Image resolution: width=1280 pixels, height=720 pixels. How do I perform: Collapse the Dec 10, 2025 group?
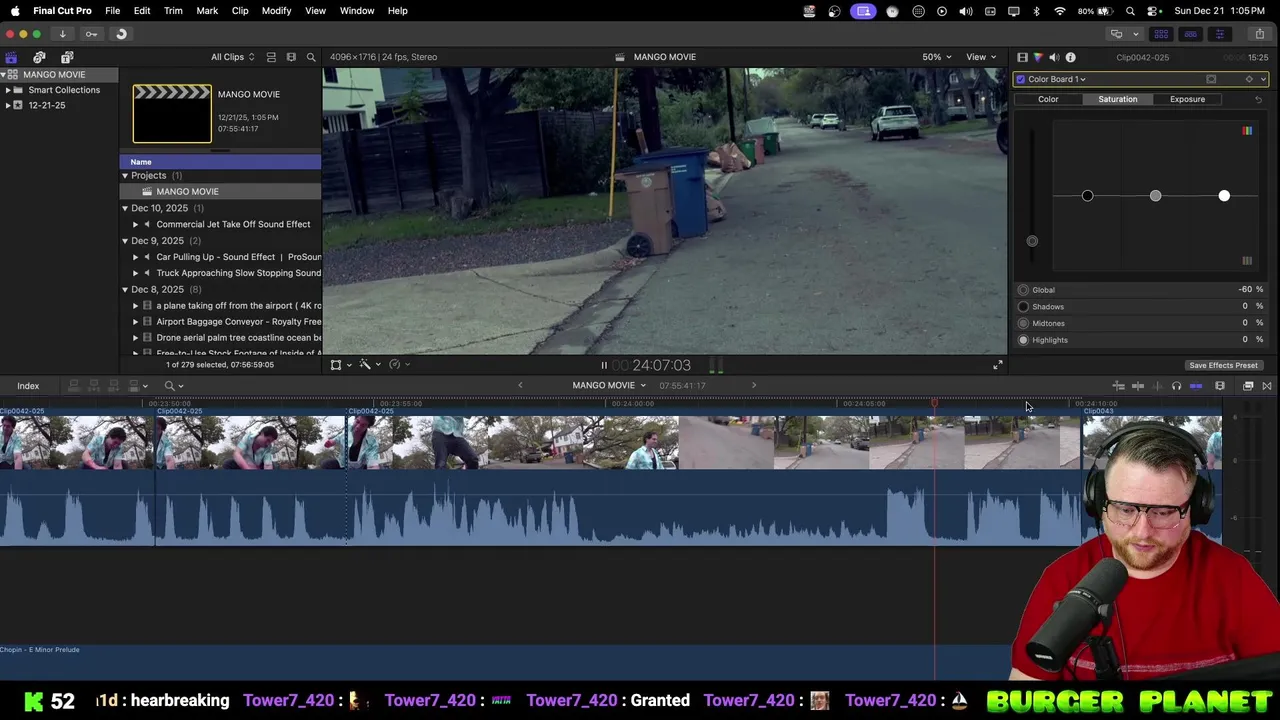(x=125, y=208)
